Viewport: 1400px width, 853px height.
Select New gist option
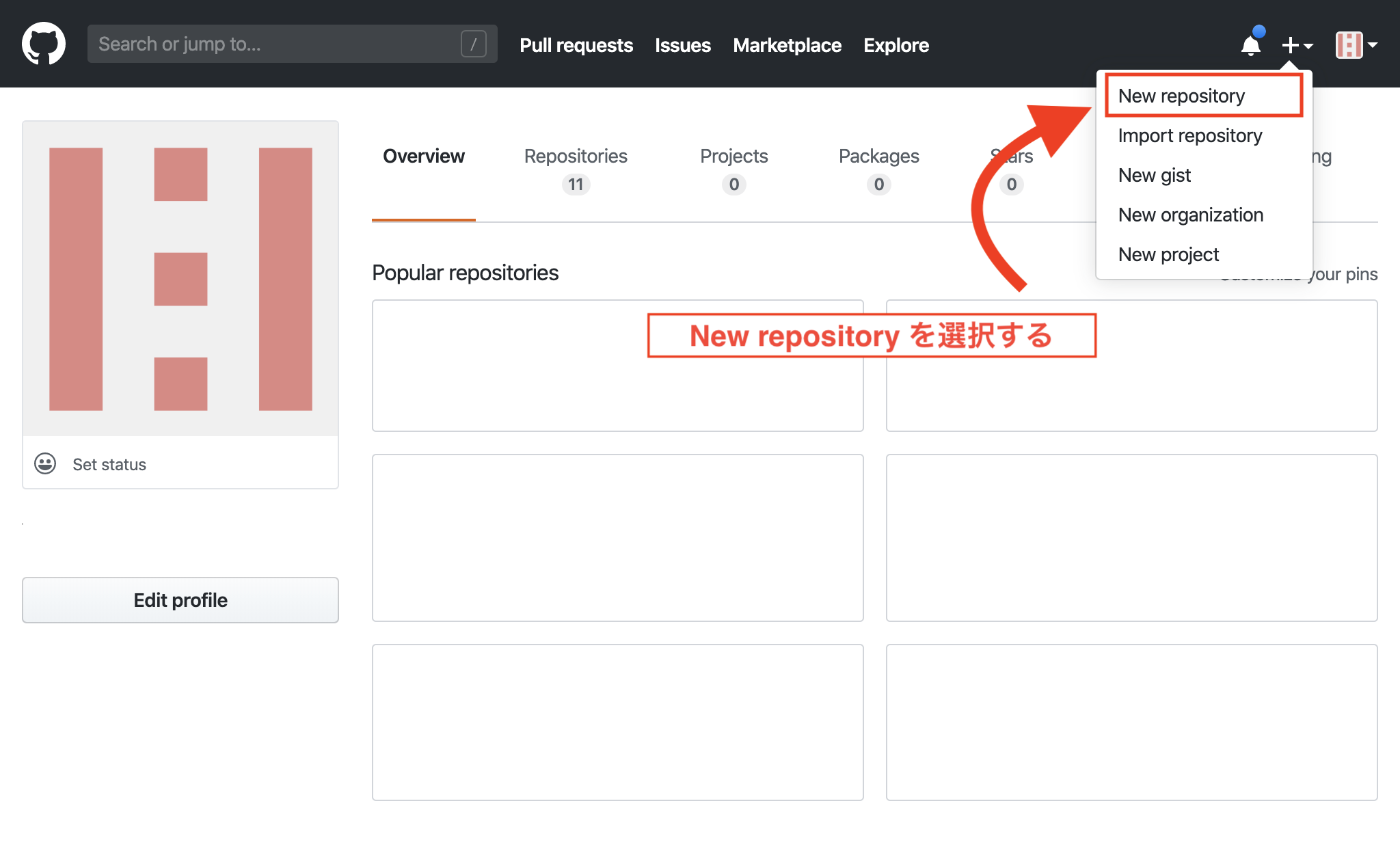coord(1154,175)
